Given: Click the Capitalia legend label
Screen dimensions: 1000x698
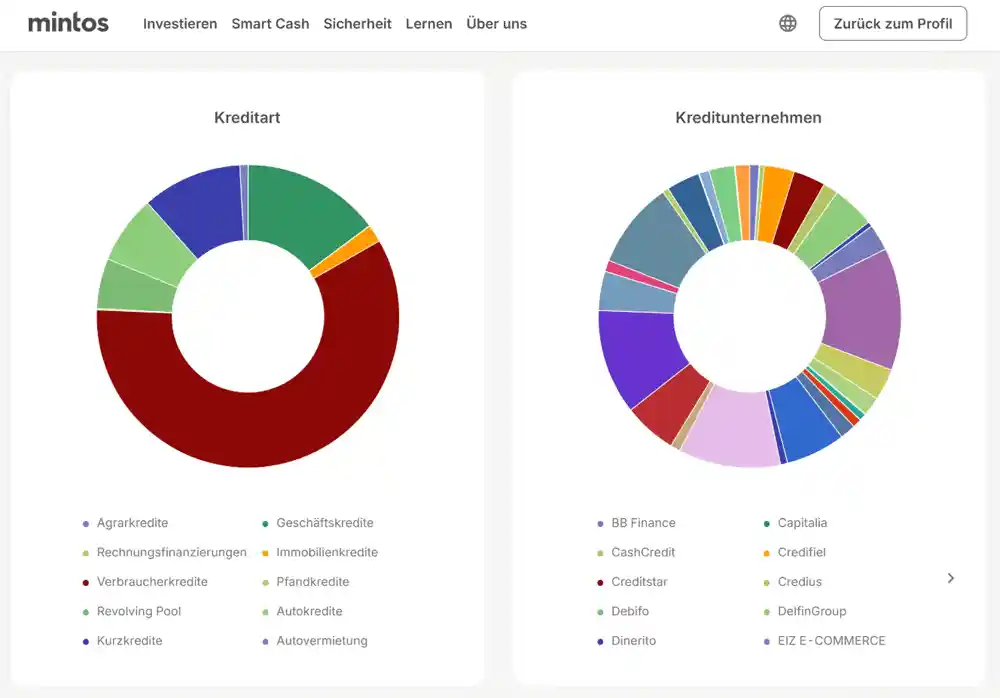Looking at the screenshot, I should [x=802, y=523].
